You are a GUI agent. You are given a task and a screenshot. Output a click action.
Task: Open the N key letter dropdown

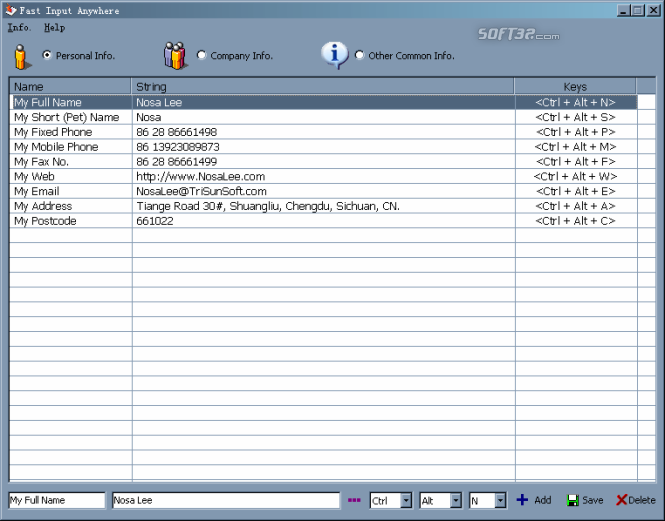(x=500, y=501)
